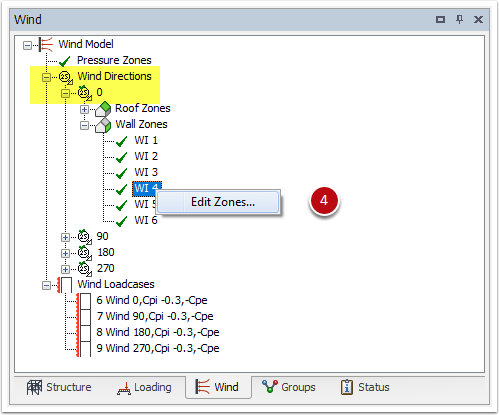
Task: Collapse the Wall Zones node
Action: coord(84,126)
